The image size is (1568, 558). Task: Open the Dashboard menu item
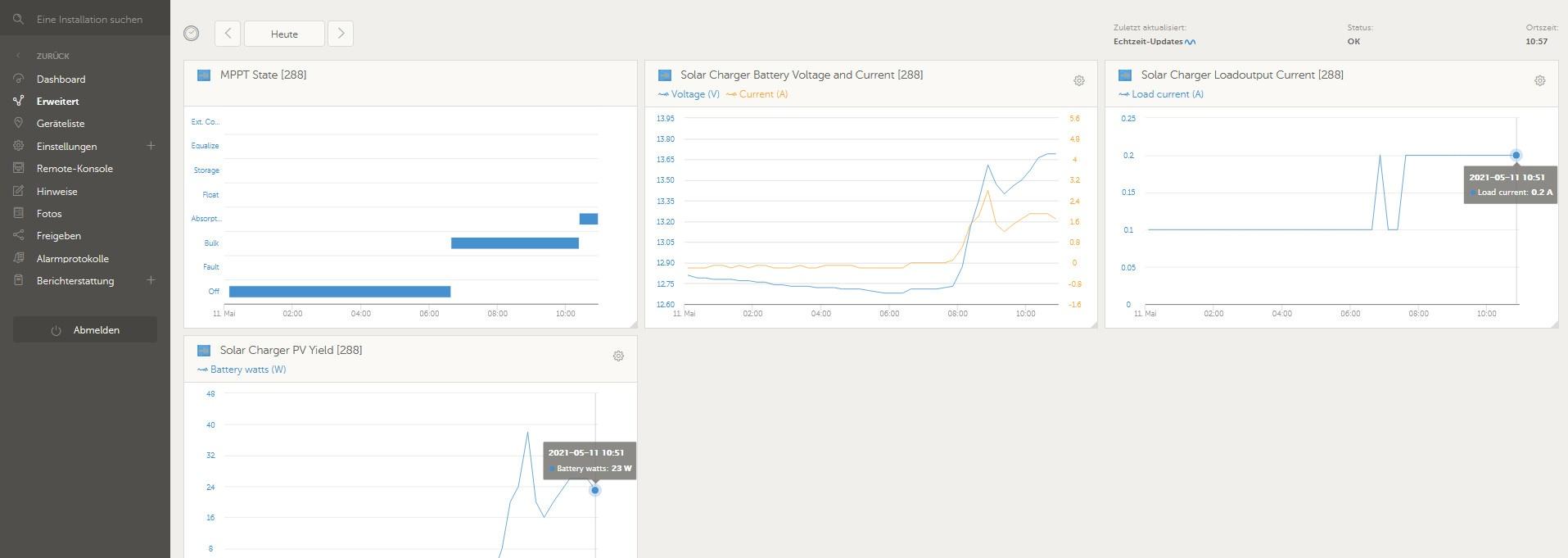[x=61, y=79]
